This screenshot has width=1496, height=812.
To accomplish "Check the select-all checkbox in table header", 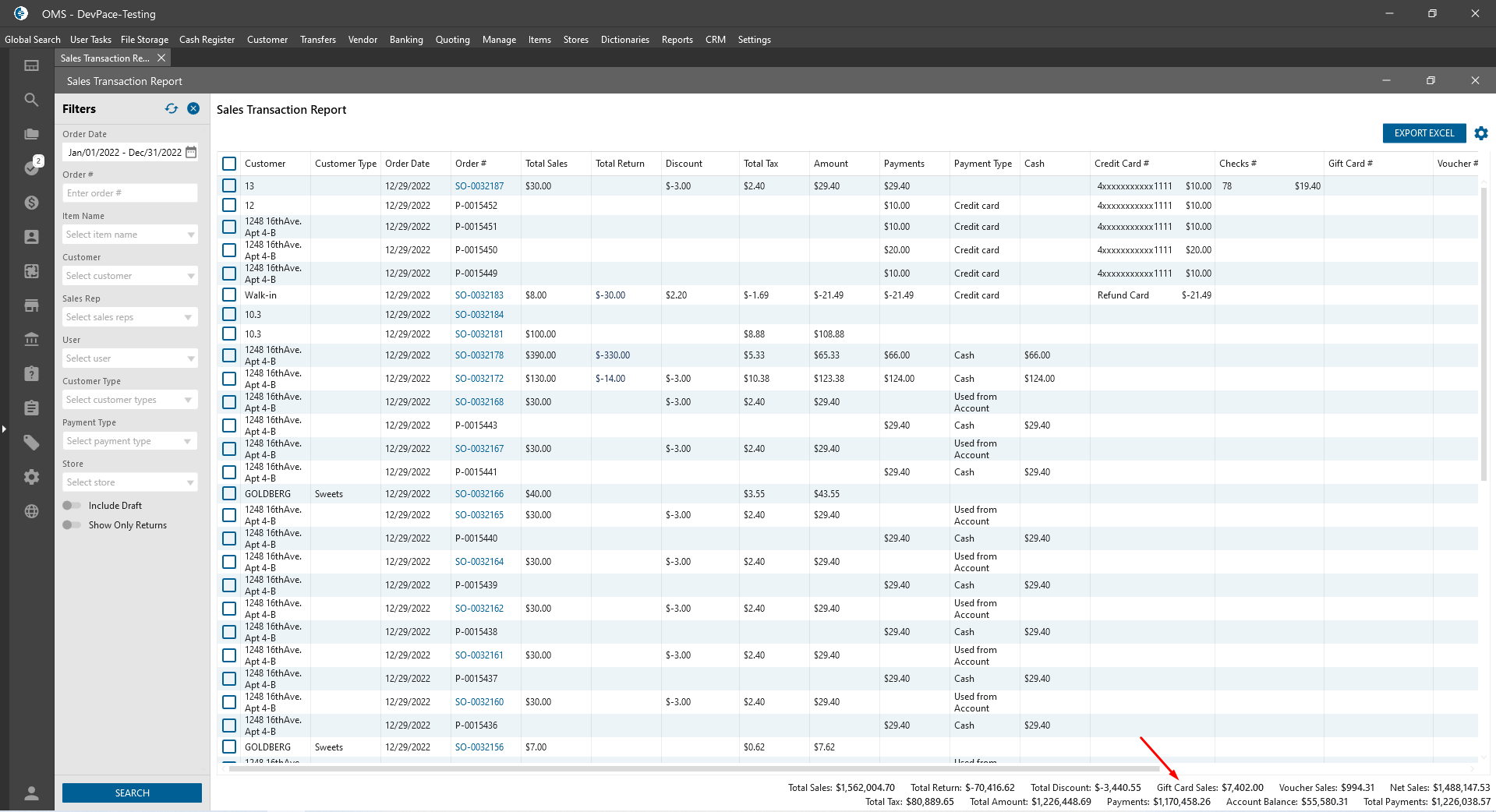I will (229, 164).
